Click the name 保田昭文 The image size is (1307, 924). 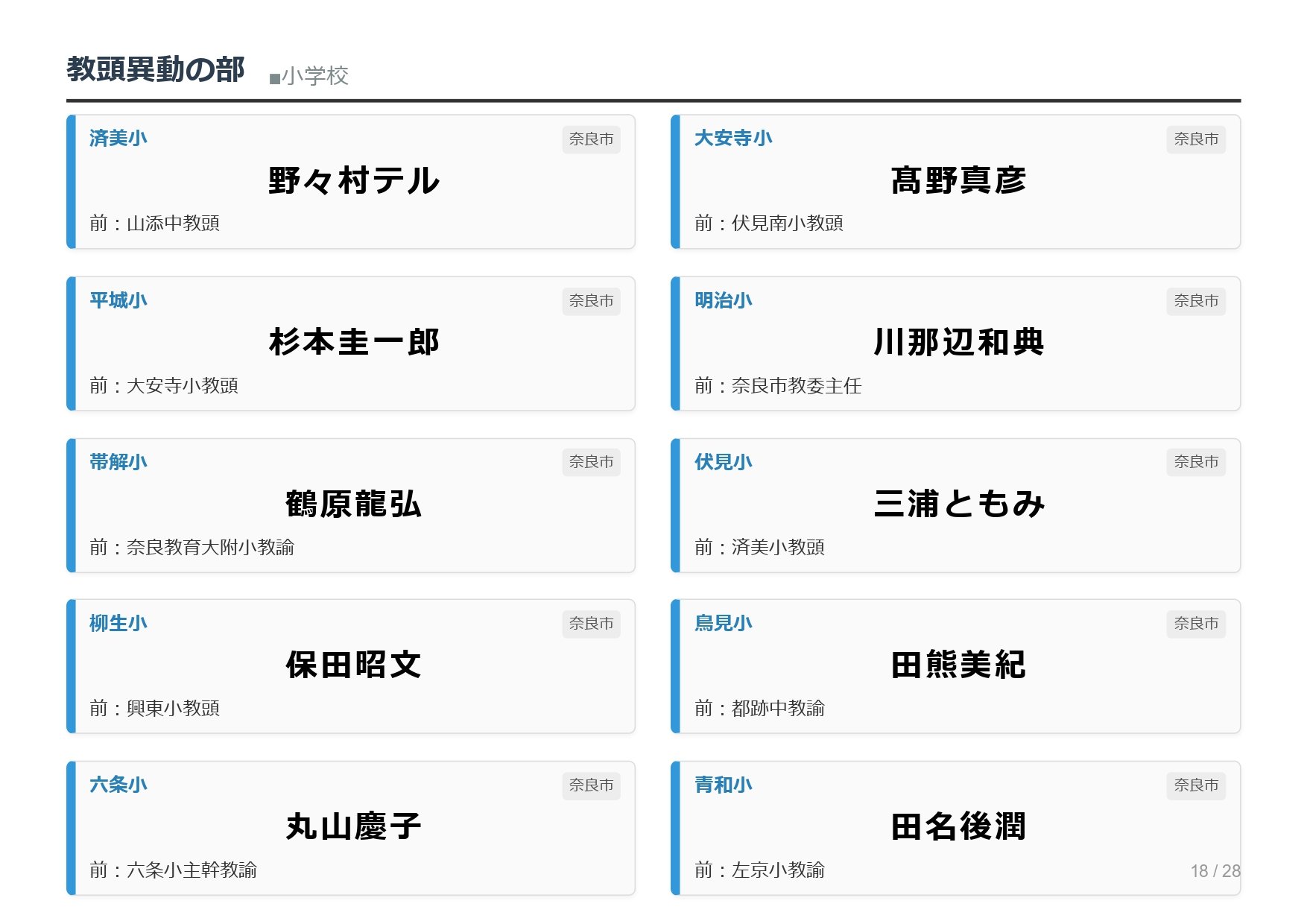[x=354, y=665]
